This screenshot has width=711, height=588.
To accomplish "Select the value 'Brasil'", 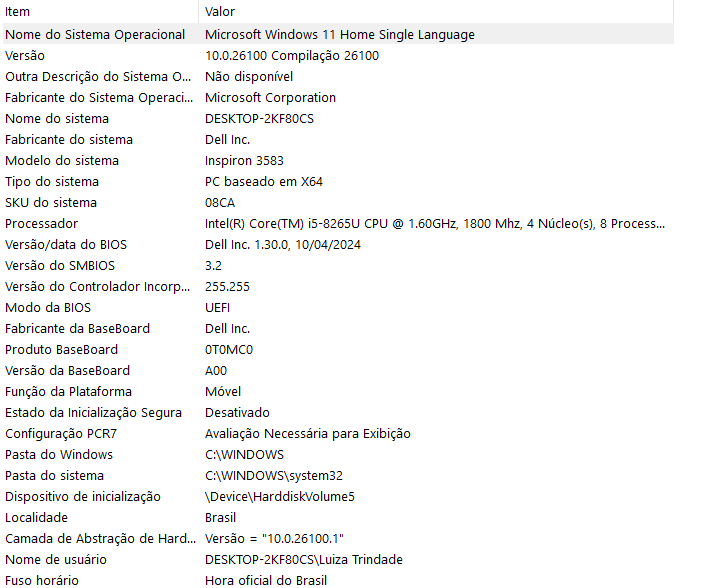I will coord(220,518).
